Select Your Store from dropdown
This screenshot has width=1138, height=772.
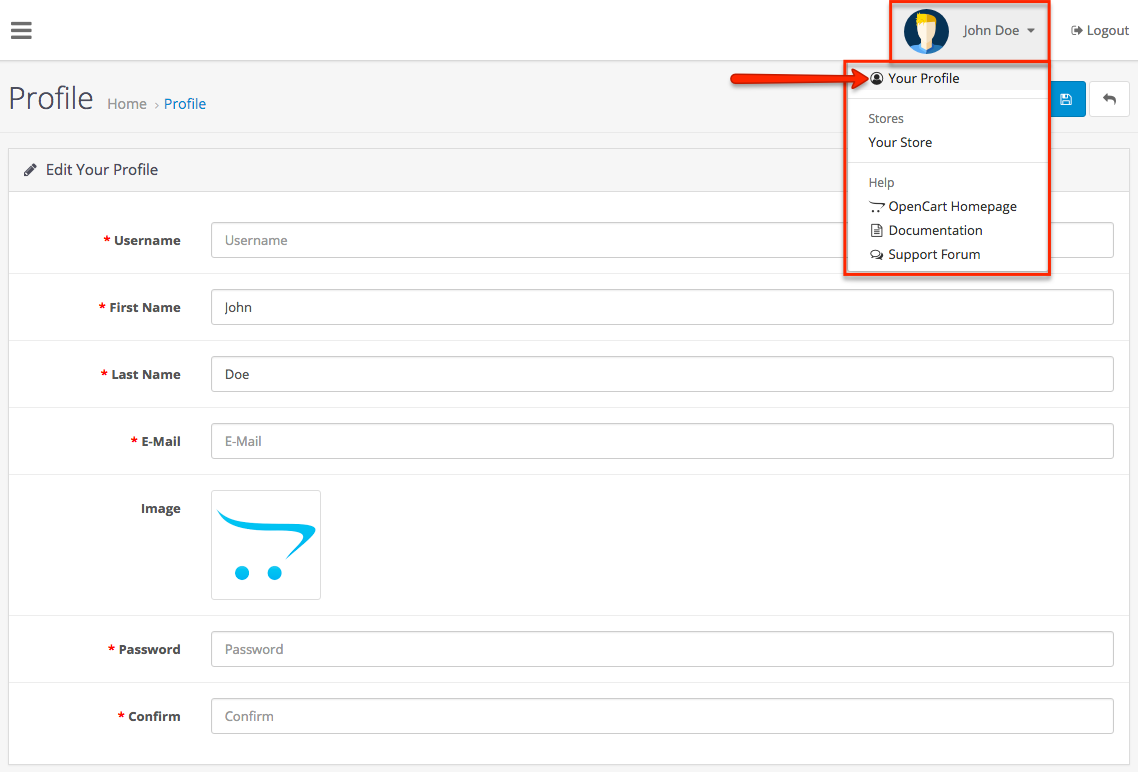point(900,142)
